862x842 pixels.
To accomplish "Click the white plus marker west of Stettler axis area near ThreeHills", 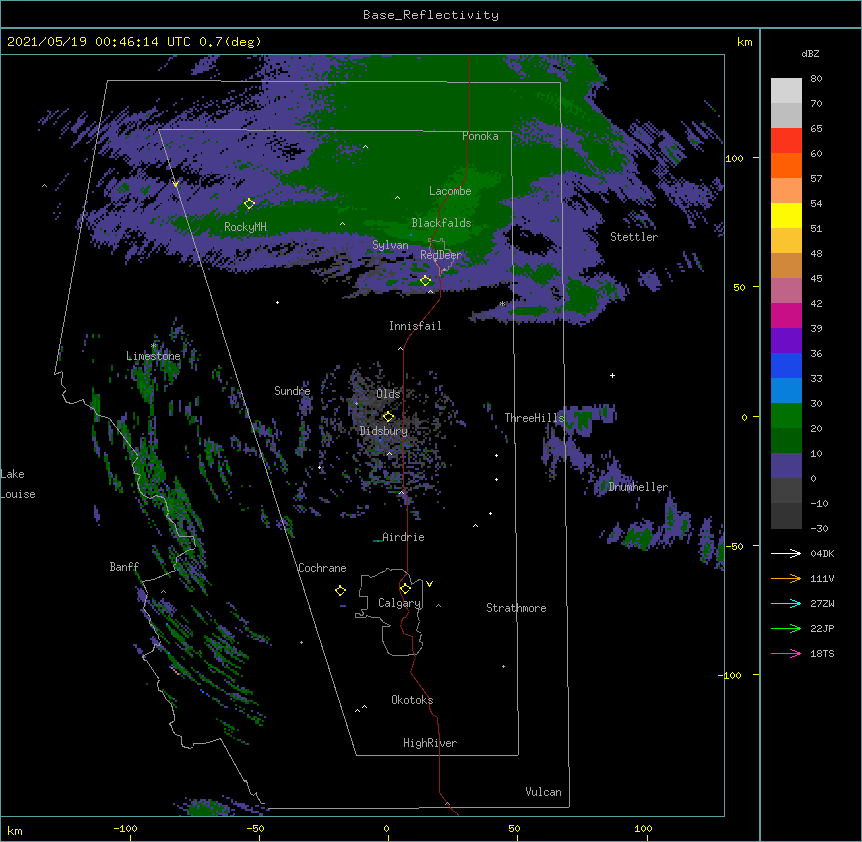I will (x=612, y=375).
